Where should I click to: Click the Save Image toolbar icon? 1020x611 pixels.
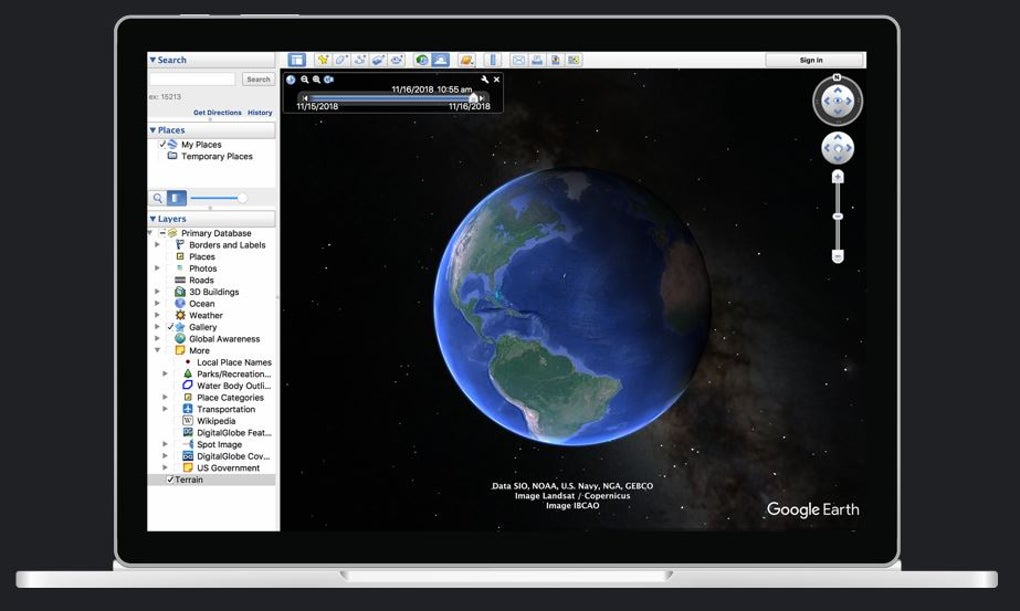tap(555, 60)
